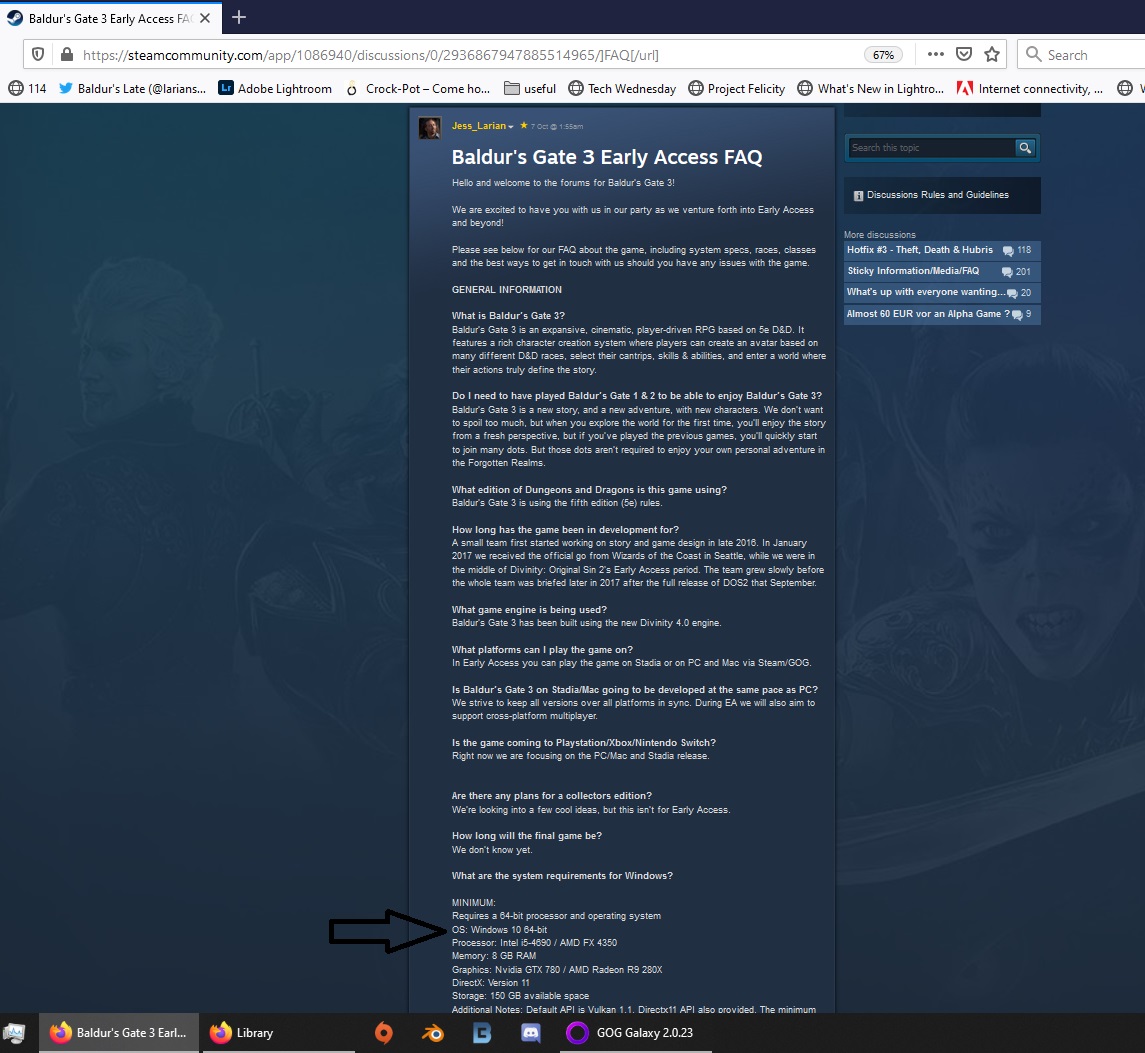This screenshot has height=1053, width=1145.
Task: Open Discord from the taskbar
Action: [x=531, y=1033]
